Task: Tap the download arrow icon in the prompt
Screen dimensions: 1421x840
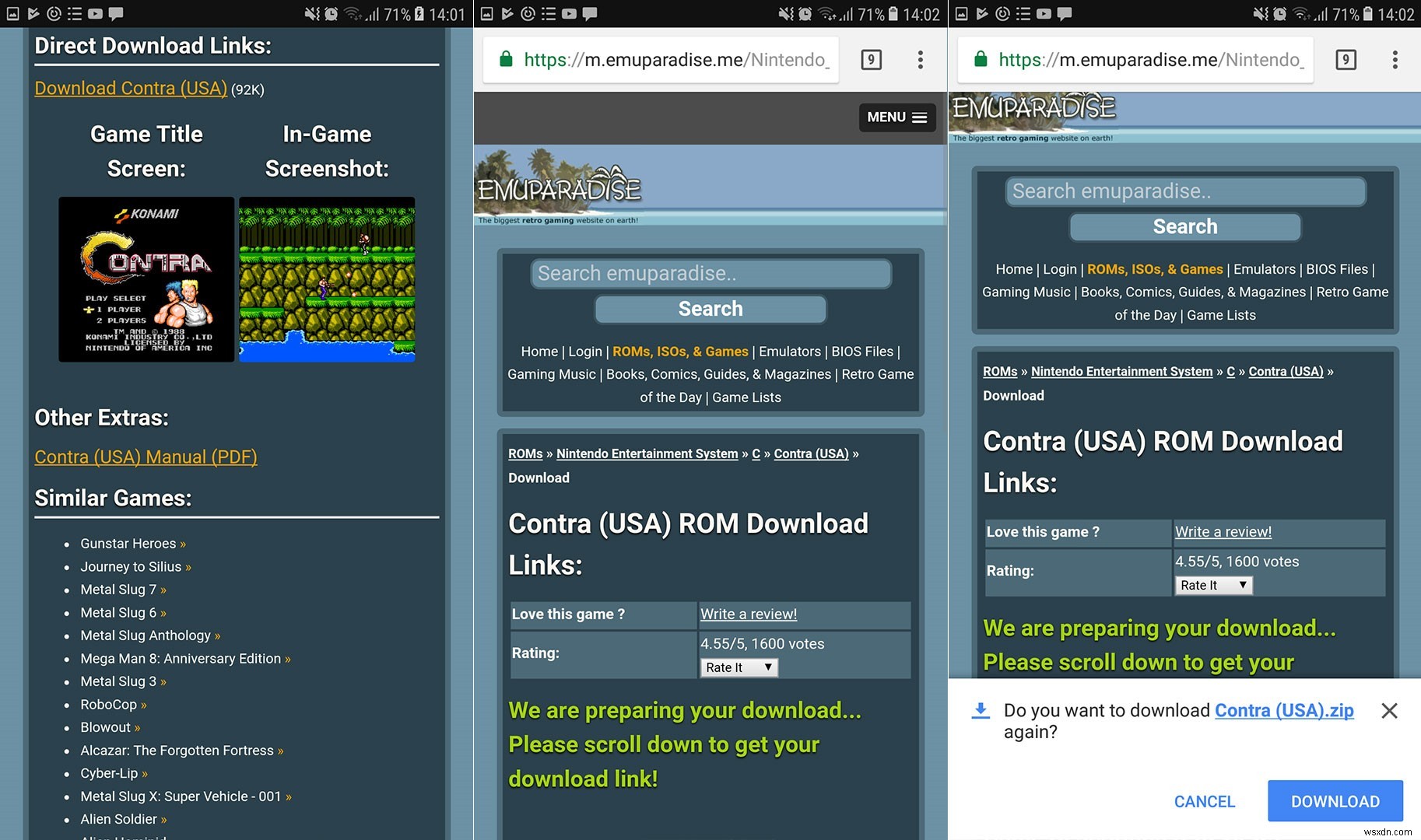Action: tap(980, 710)
